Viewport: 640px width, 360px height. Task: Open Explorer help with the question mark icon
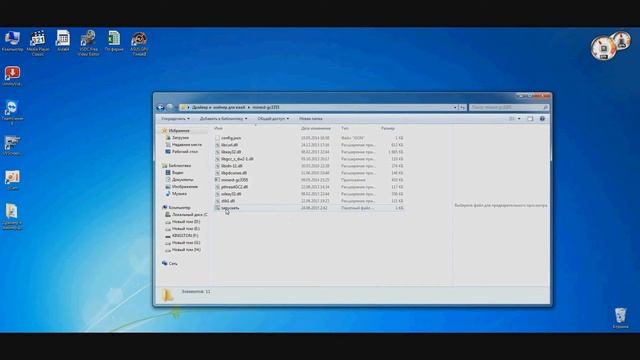542,119
